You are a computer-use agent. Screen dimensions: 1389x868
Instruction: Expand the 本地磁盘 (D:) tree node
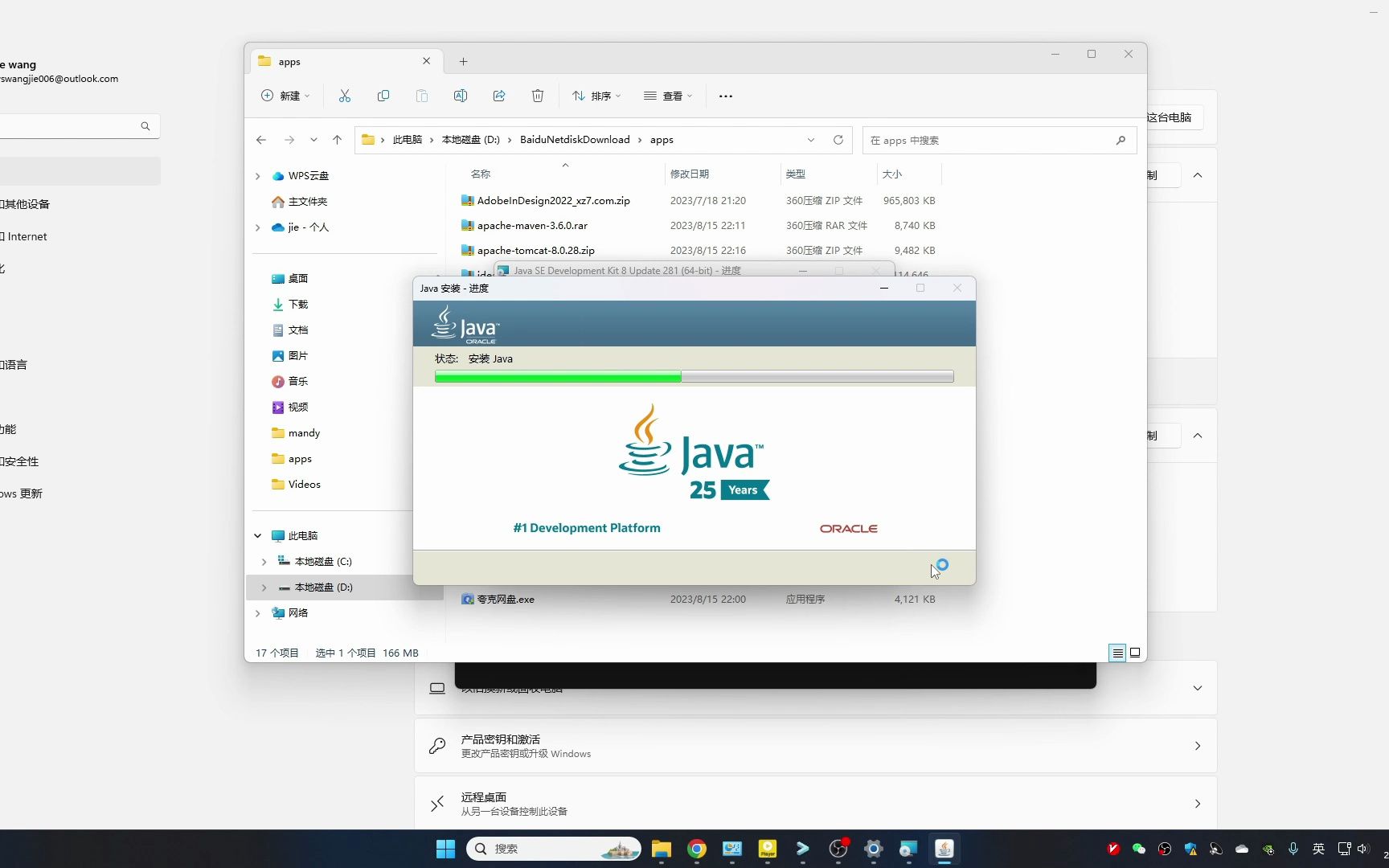264,588
